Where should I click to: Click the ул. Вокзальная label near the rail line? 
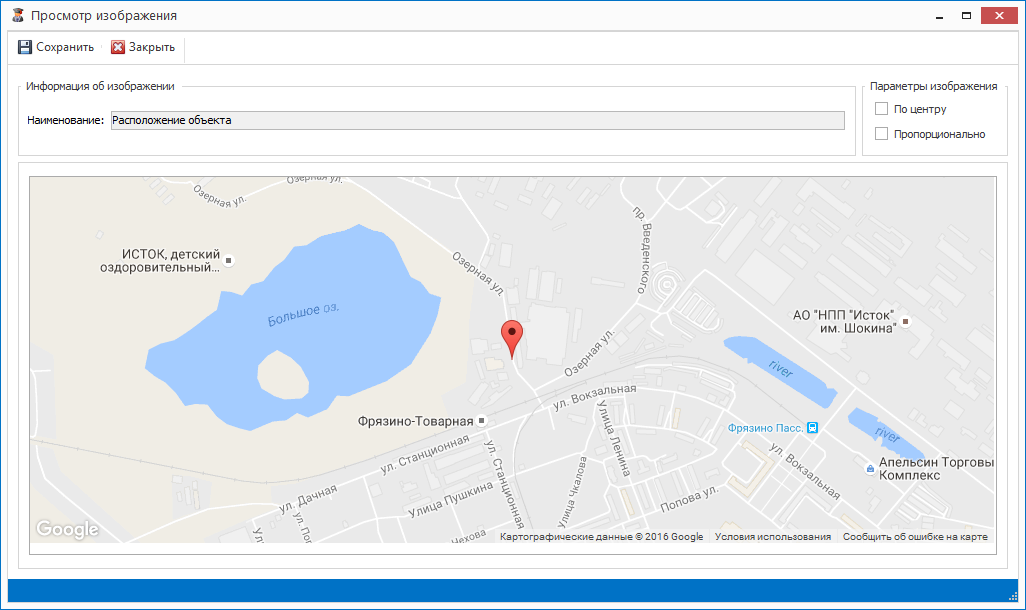click(x=594, y=397)
